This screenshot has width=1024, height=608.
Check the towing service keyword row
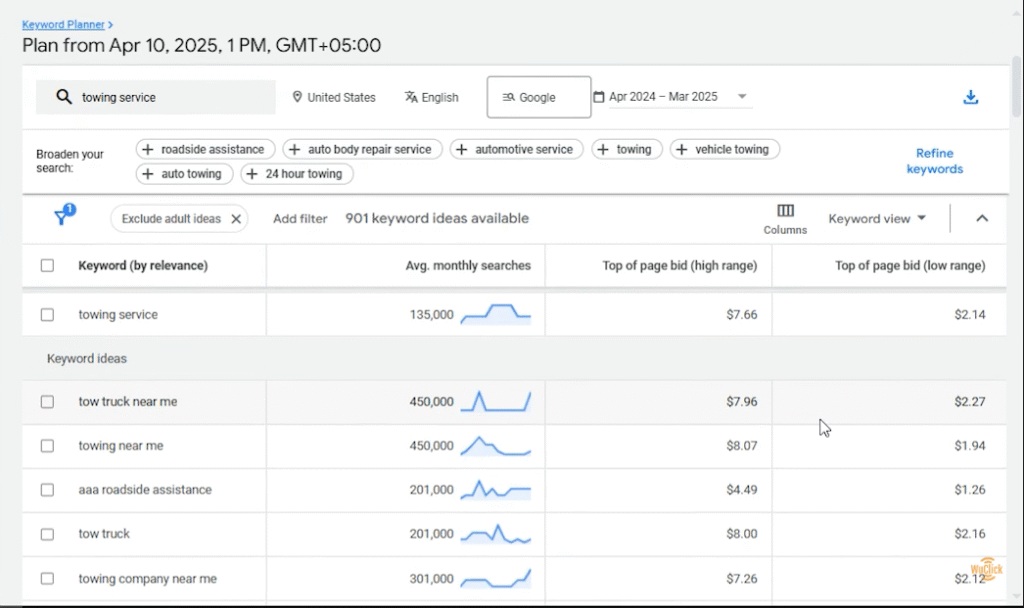tap(47, 315)
